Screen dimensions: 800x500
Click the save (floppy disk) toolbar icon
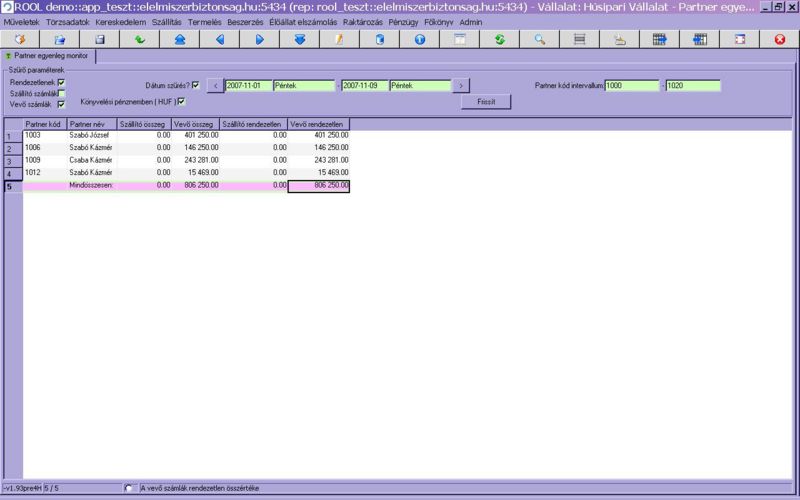click(x=99, y=39)
